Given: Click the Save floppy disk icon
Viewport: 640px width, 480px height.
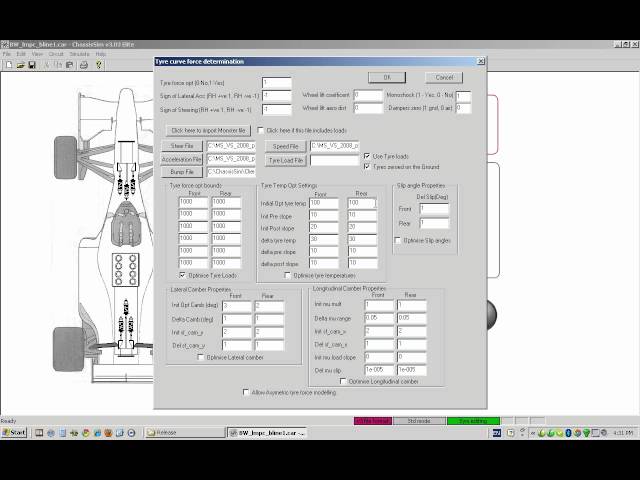Looking at the screenshot, I should pyautogui.click(x=32, y=65).
